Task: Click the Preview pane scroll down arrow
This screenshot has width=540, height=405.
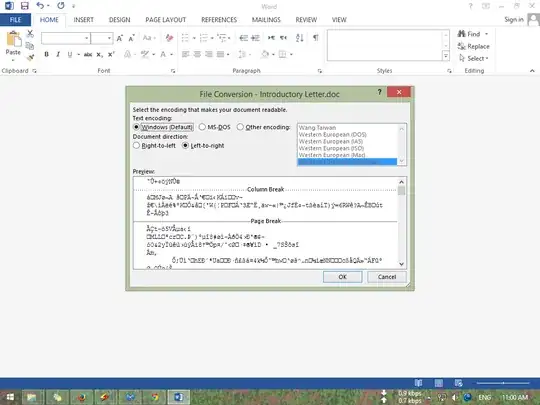Action: 402,264
